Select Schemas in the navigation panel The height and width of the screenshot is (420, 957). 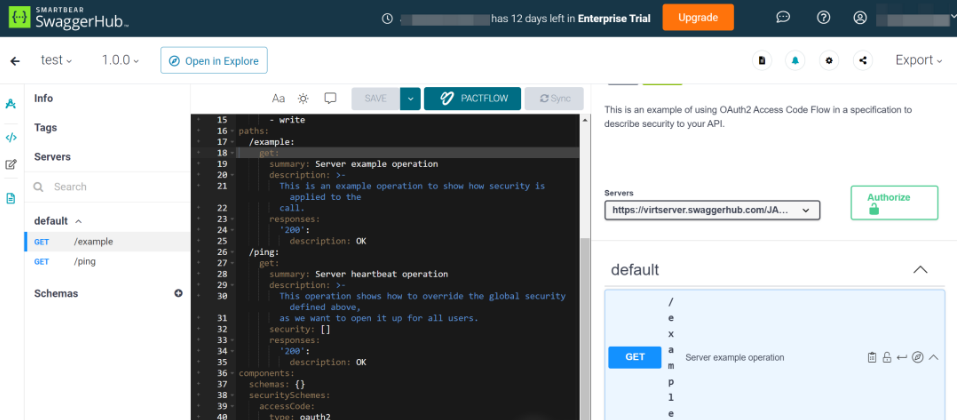pyautogui.click(x=56, y=294)
